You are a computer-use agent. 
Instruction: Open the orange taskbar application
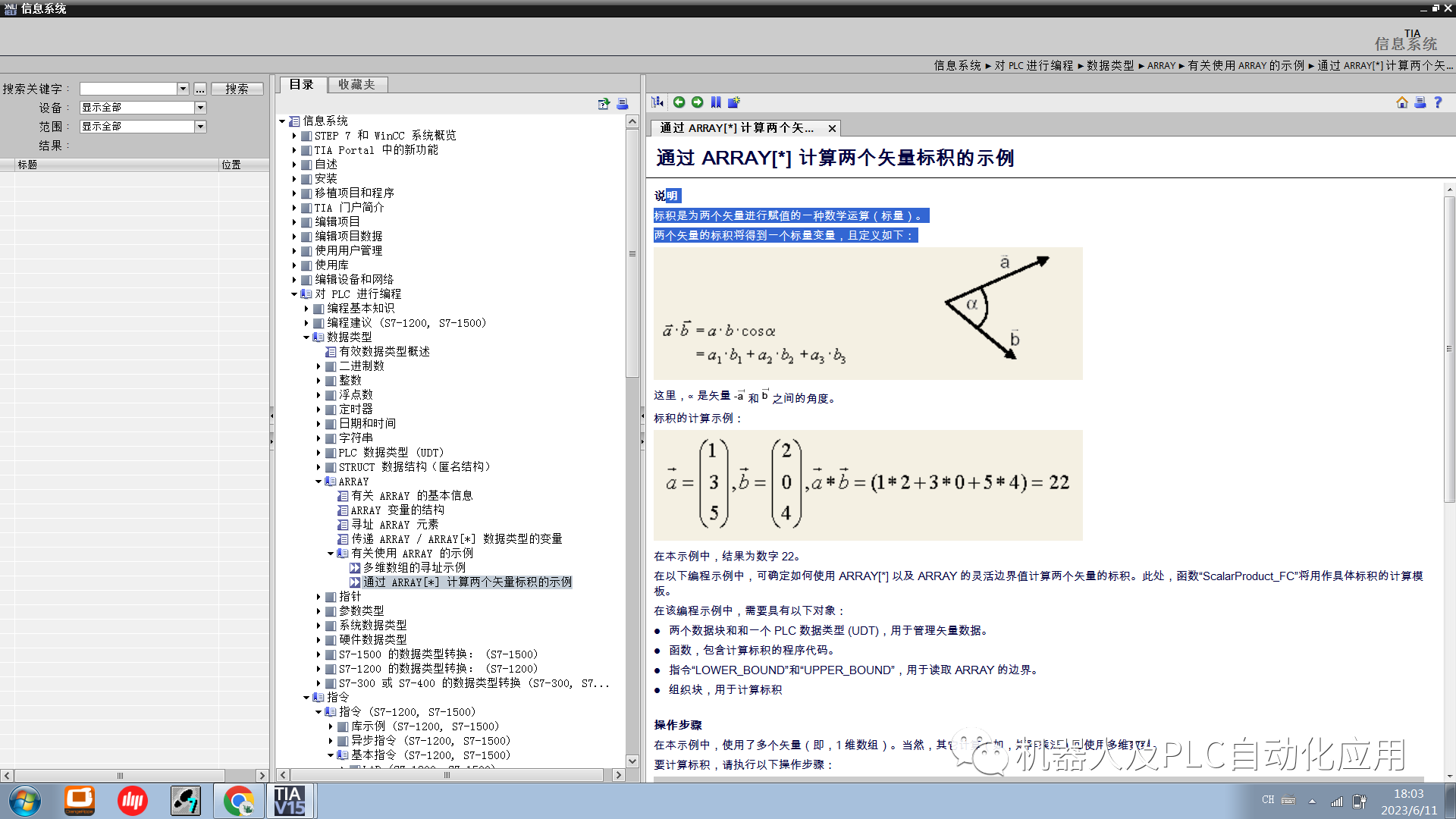(79, 801)
